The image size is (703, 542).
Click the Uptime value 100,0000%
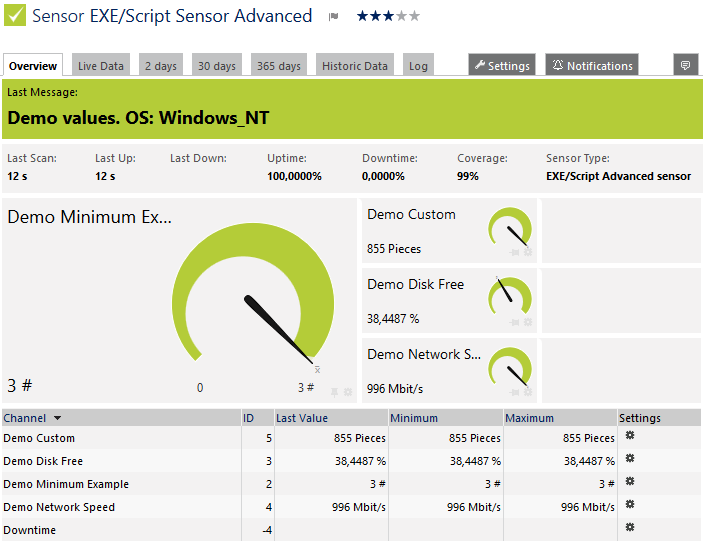[294, 176]
